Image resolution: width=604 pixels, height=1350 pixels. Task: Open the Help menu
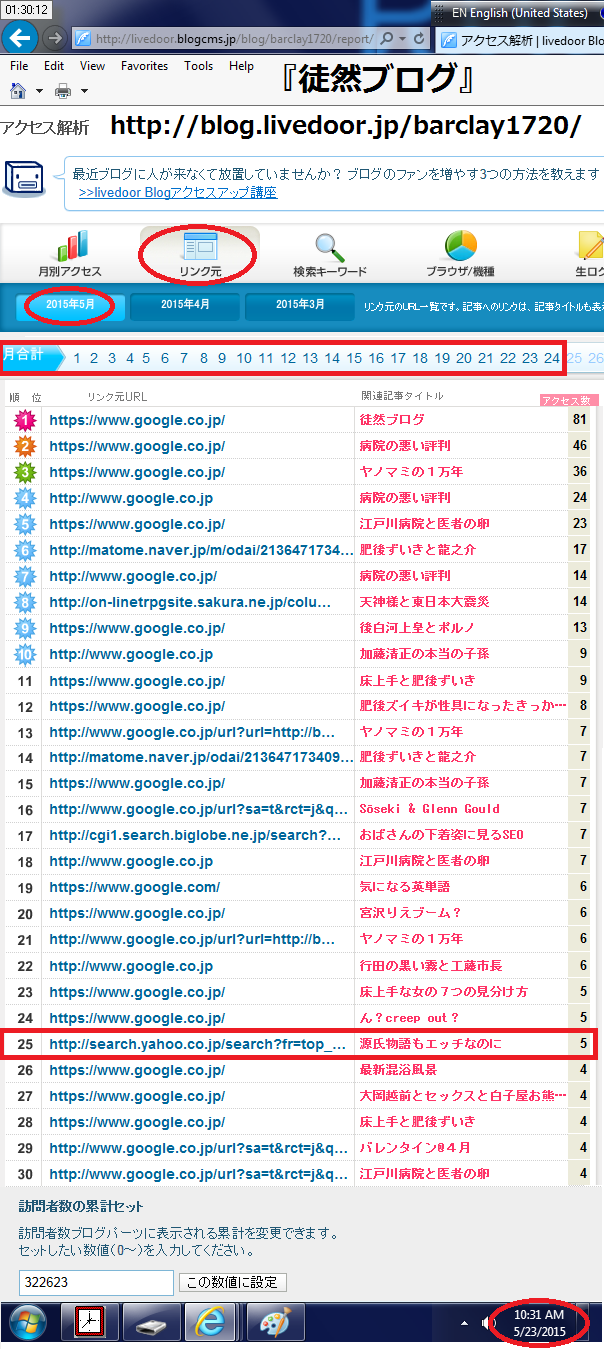241,66
